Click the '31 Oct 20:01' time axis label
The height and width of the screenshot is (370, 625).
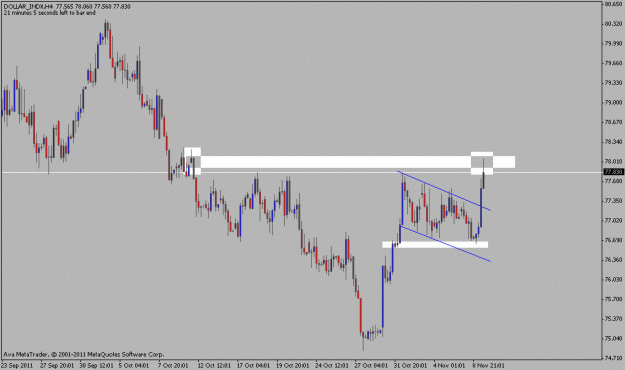click(410, 365)
